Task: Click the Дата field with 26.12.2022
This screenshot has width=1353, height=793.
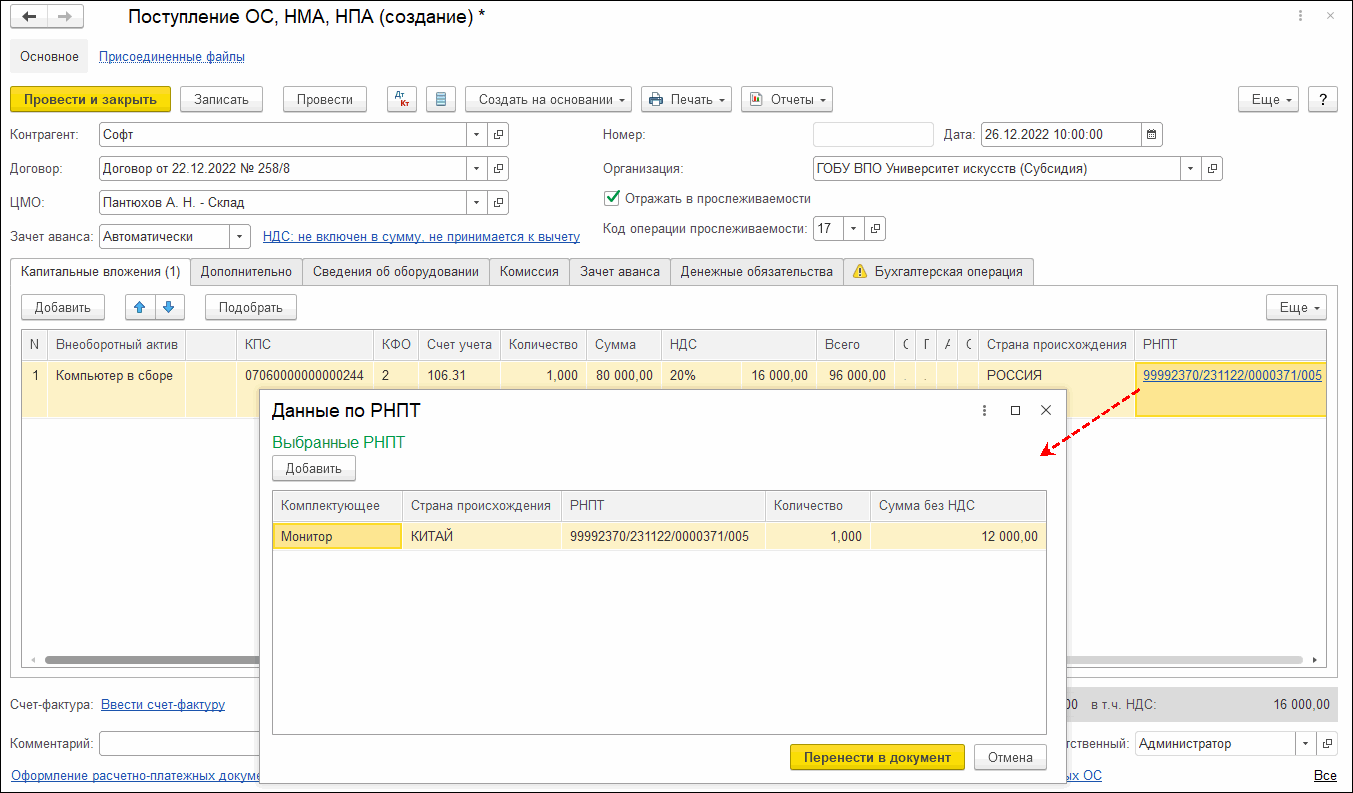Action: 1061,134
